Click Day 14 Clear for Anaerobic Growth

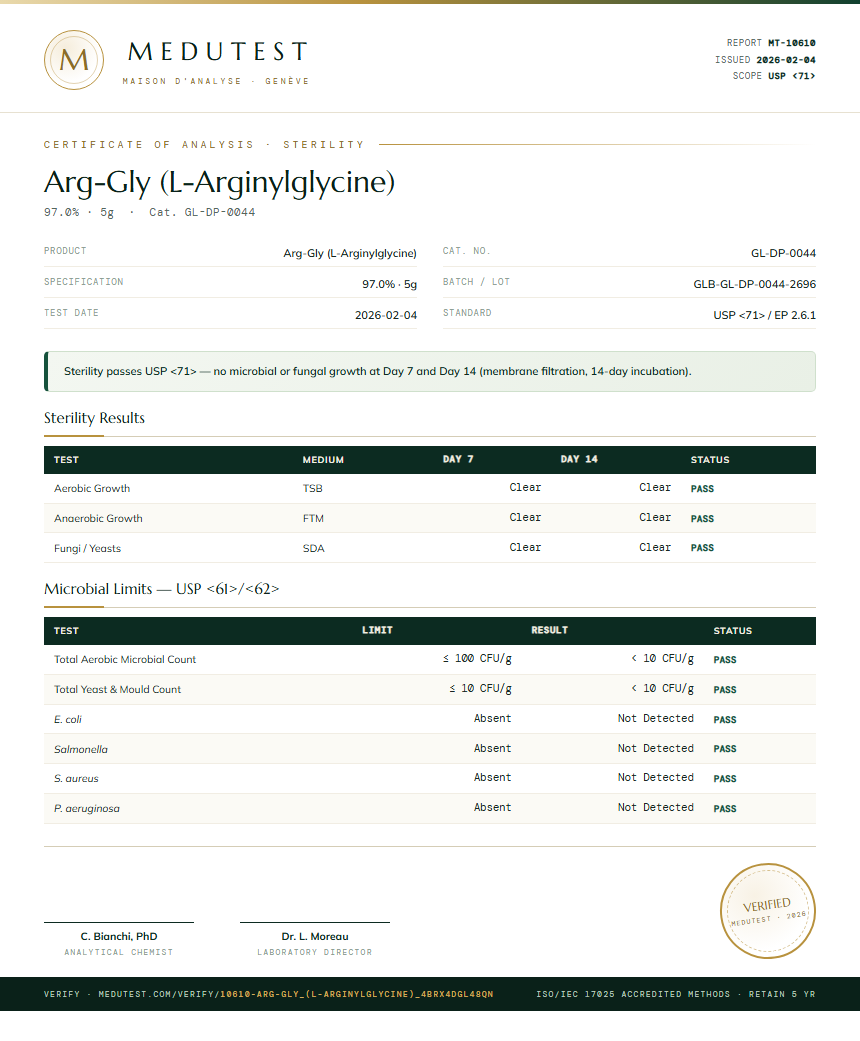[655, 517]
